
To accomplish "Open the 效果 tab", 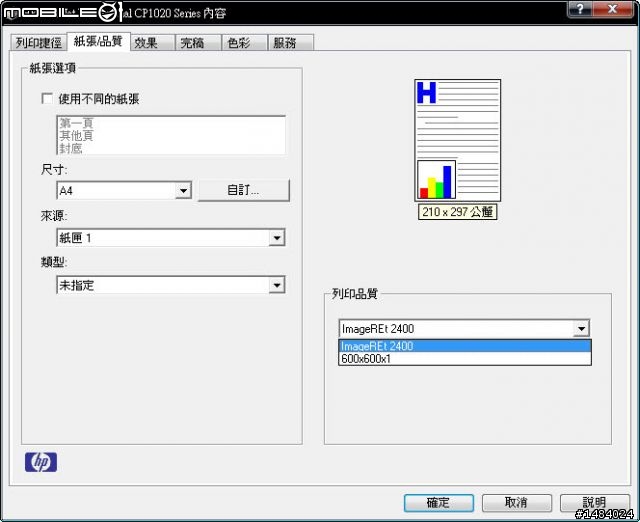I will (x=153, y=42).
